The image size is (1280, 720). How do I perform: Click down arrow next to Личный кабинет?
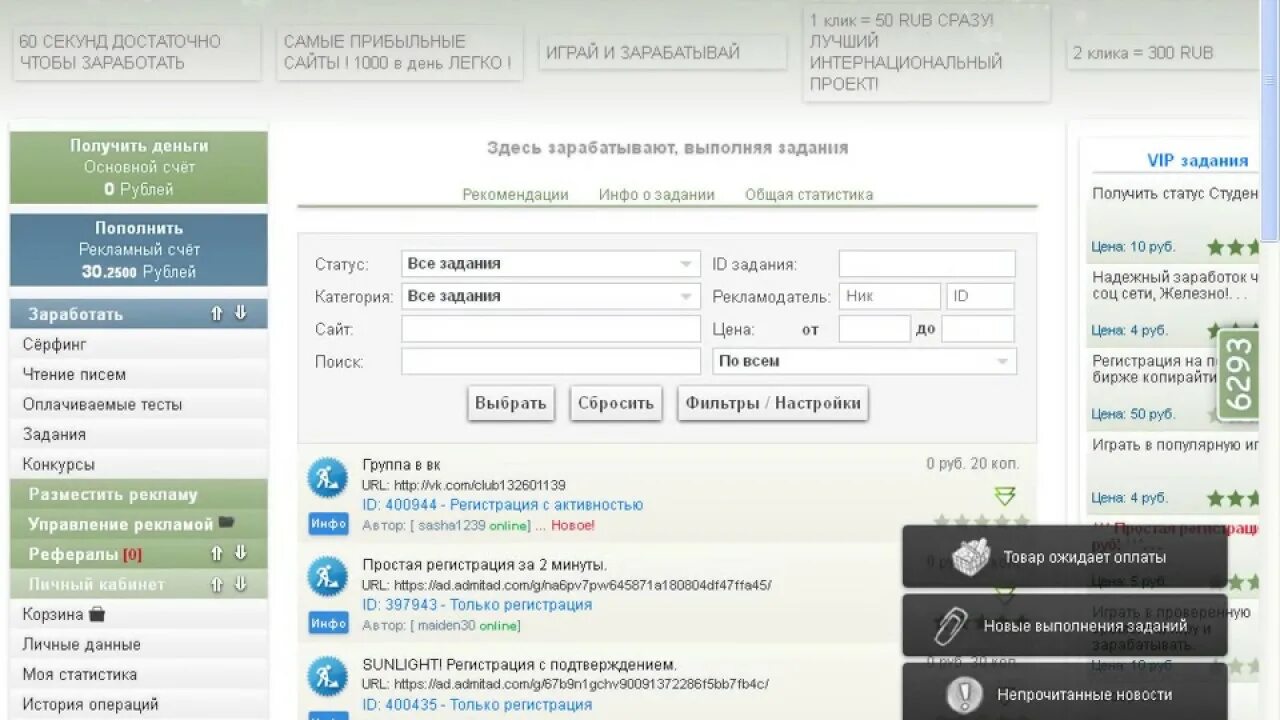point(240,584)
